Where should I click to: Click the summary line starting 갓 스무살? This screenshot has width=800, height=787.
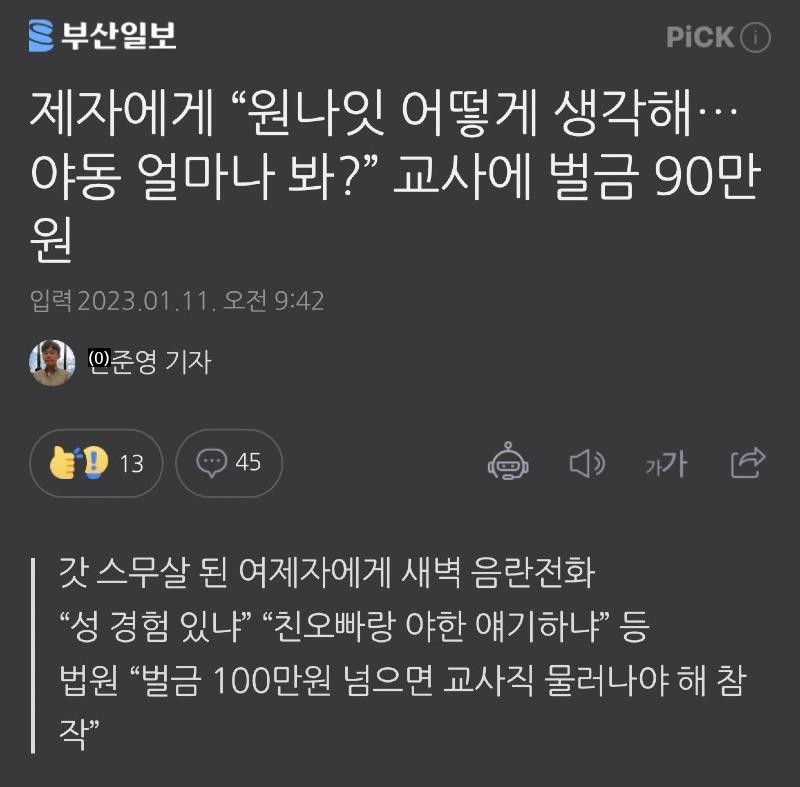point(327,572)
